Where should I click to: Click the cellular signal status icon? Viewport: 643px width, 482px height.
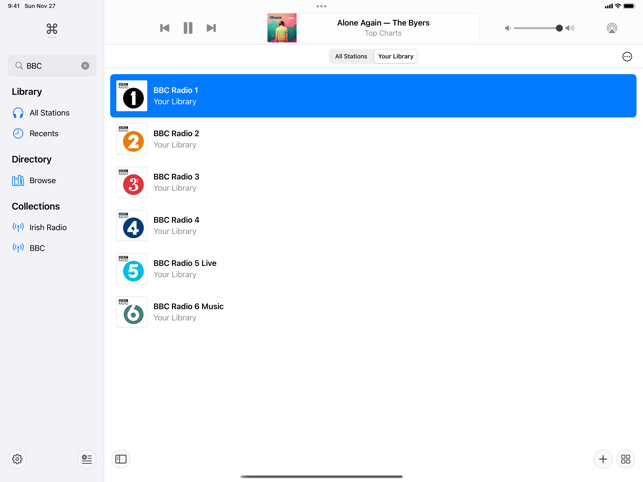609,6
